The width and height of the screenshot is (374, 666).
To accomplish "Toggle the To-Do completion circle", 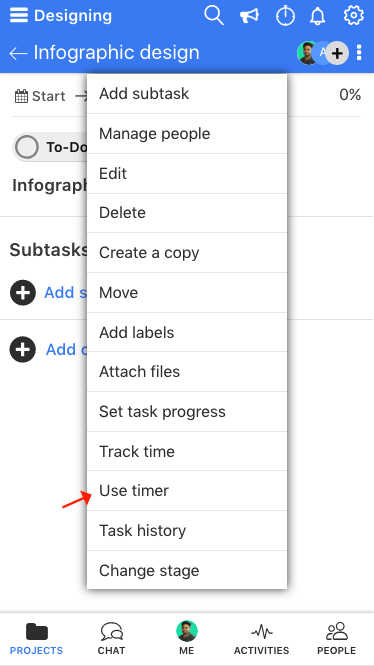I will 27,147.
